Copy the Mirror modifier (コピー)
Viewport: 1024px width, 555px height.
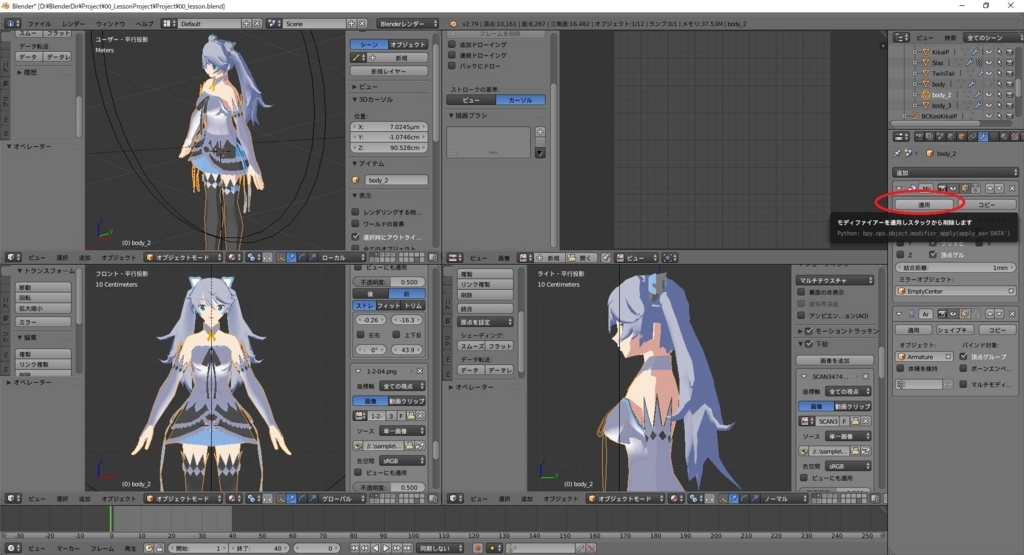tap(986, 204)
